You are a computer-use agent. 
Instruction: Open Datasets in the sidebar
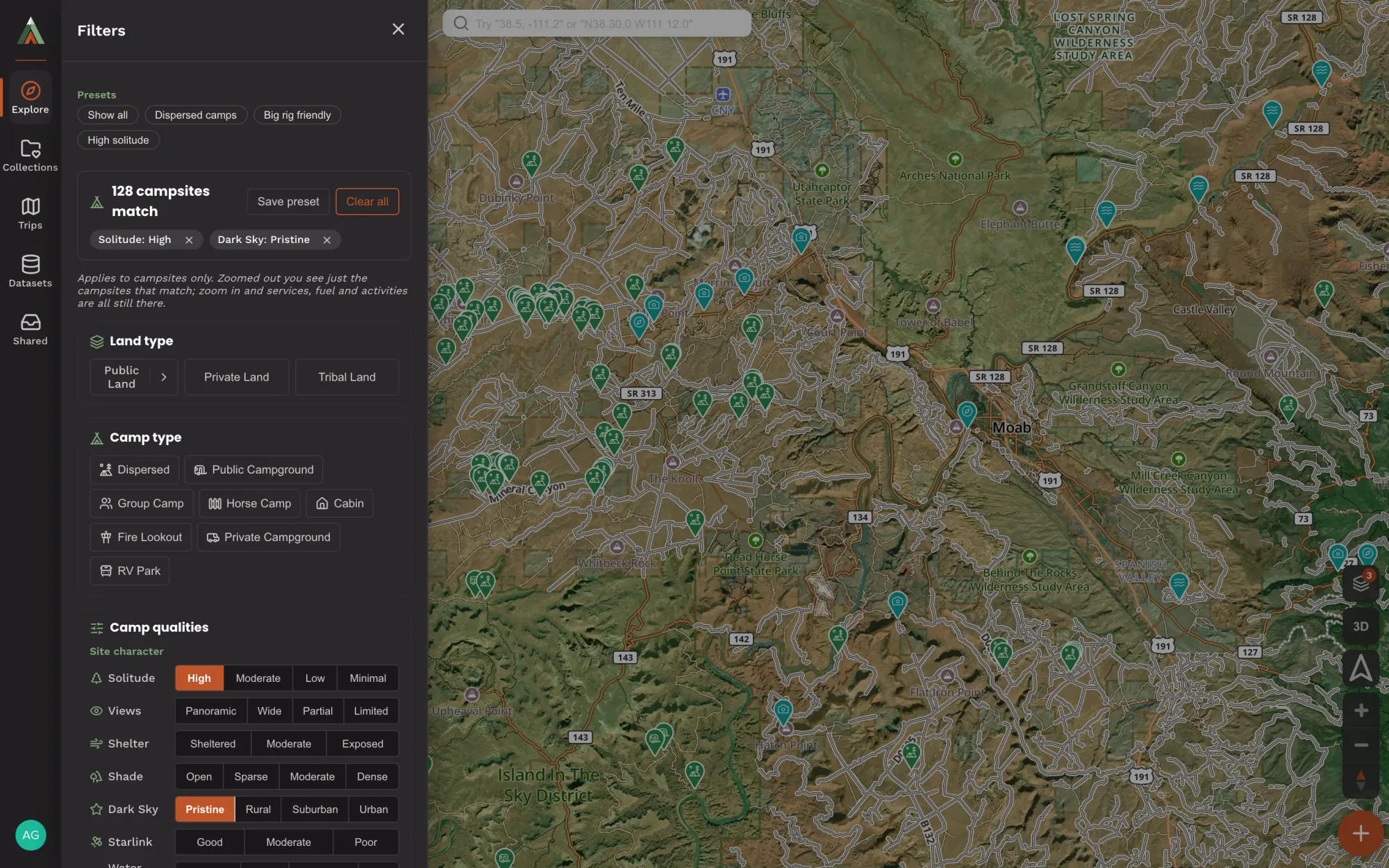[x=31, y=271]
